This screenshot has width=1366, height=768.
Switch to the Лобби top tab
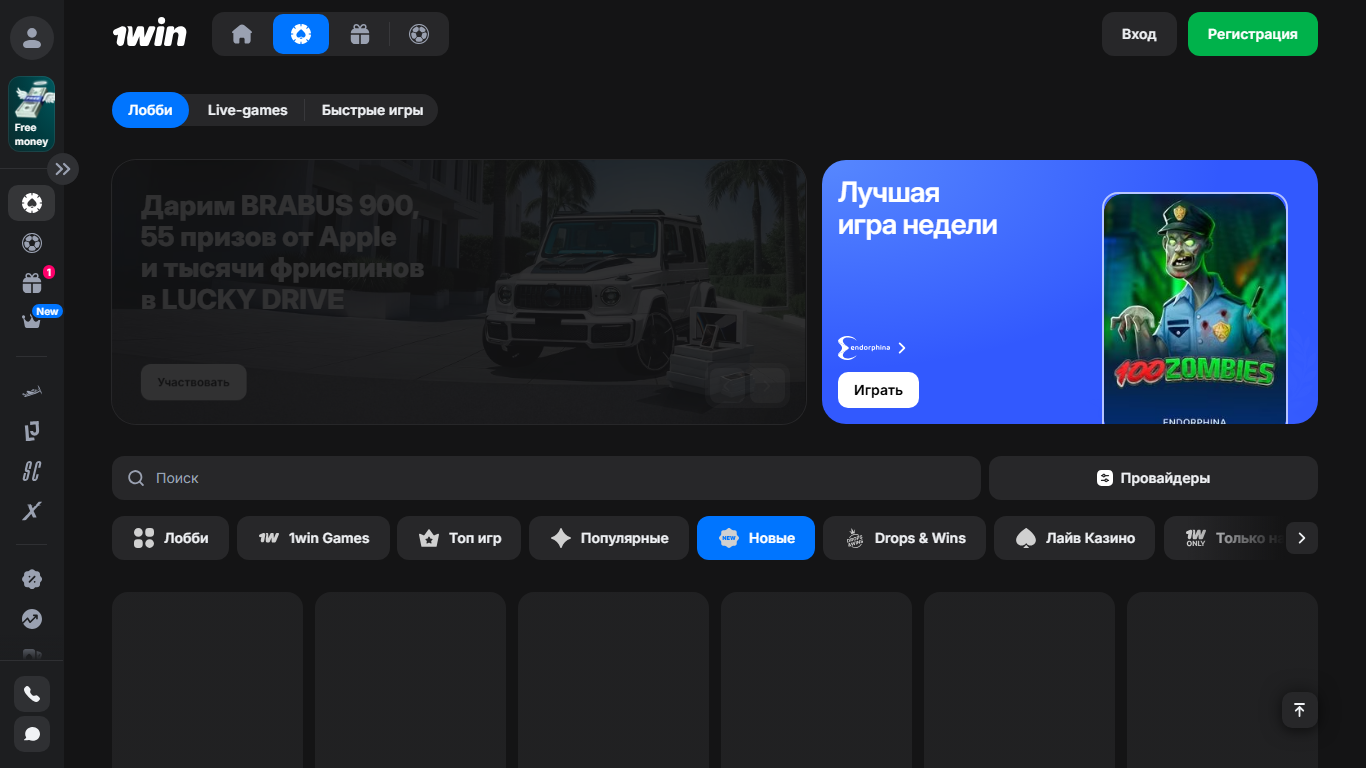[x=150, y=110]
